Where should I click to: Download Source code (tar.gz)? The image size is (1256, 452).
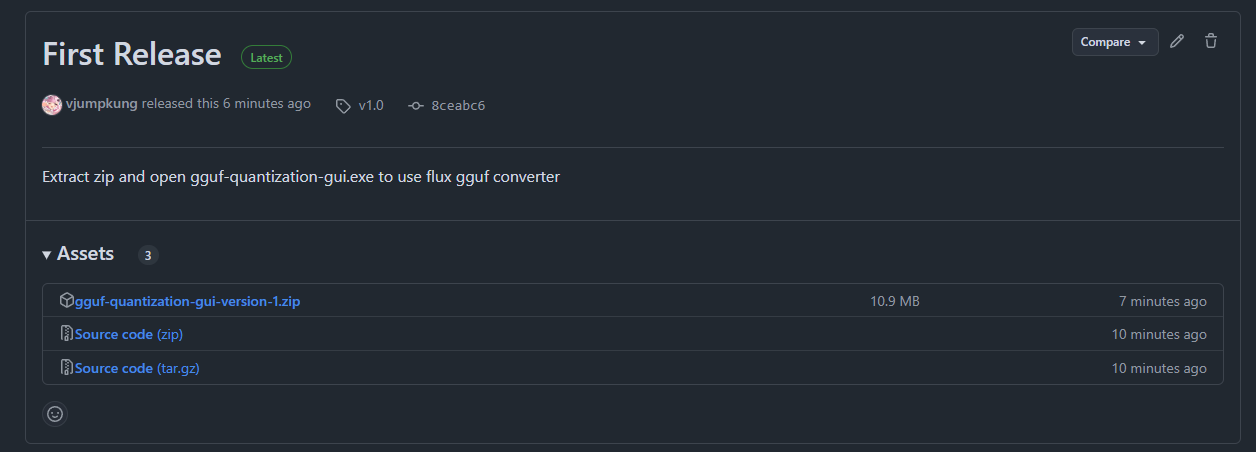point(137,368)
